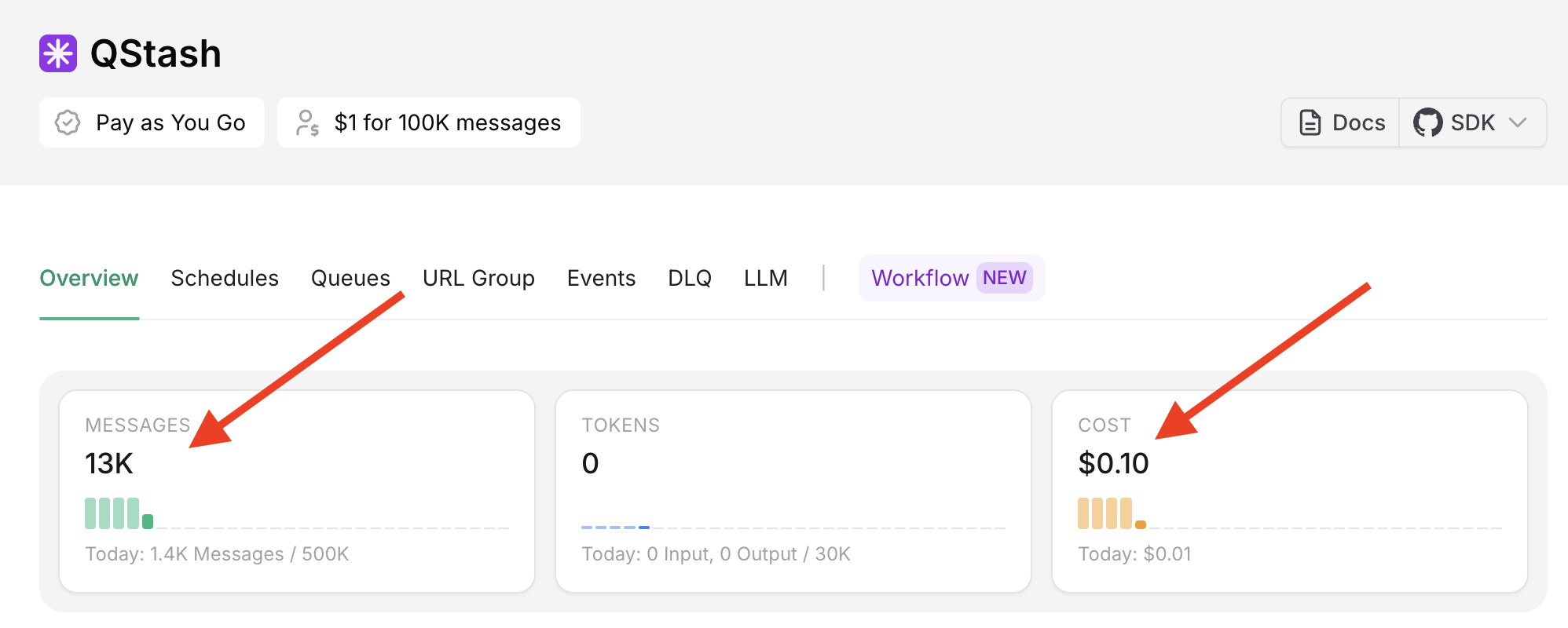1568x628 pixels.
Task: Open the Queues tab
Action: [x=350, y=278]
